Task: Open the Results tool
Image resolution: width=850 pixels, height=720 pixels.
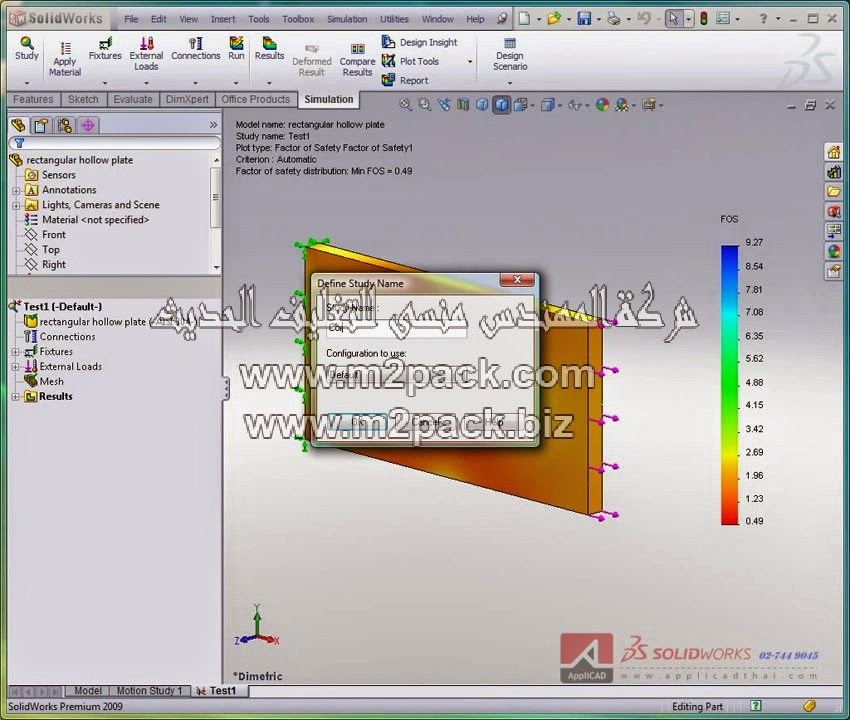Action: [x=269, y=49]
